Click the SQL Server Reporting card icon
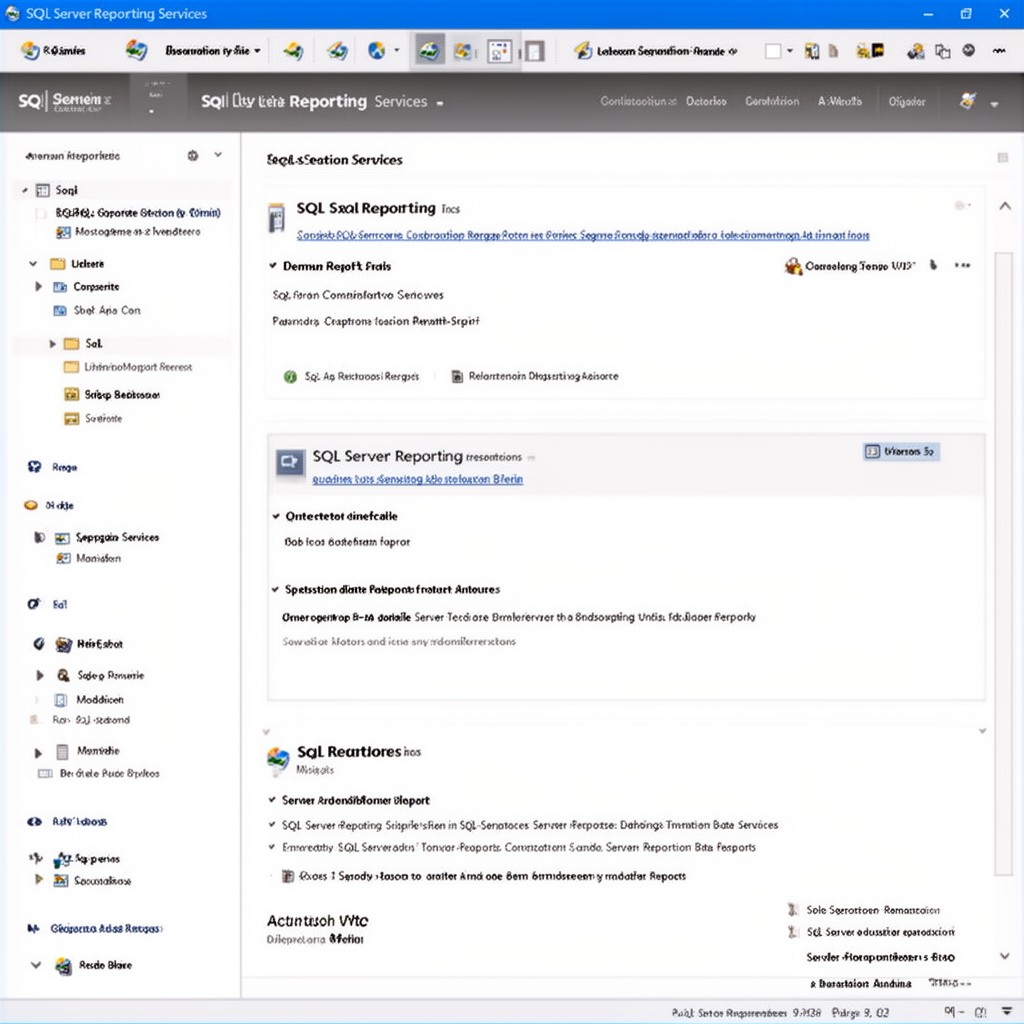This screenshot has height=1024, width=1024. tap(289, 462)
